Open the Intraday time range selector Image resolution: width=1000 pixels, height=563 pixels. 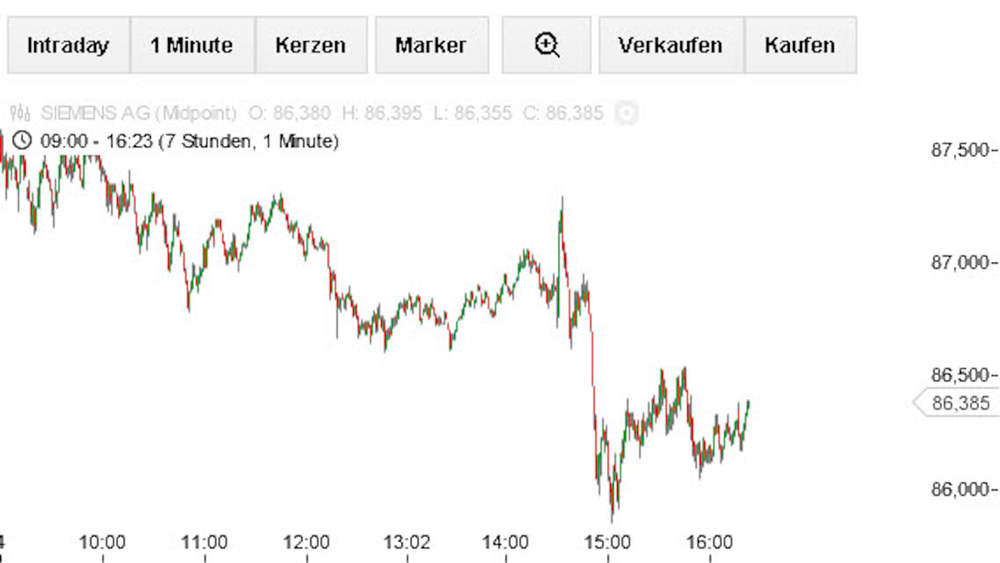68,45
